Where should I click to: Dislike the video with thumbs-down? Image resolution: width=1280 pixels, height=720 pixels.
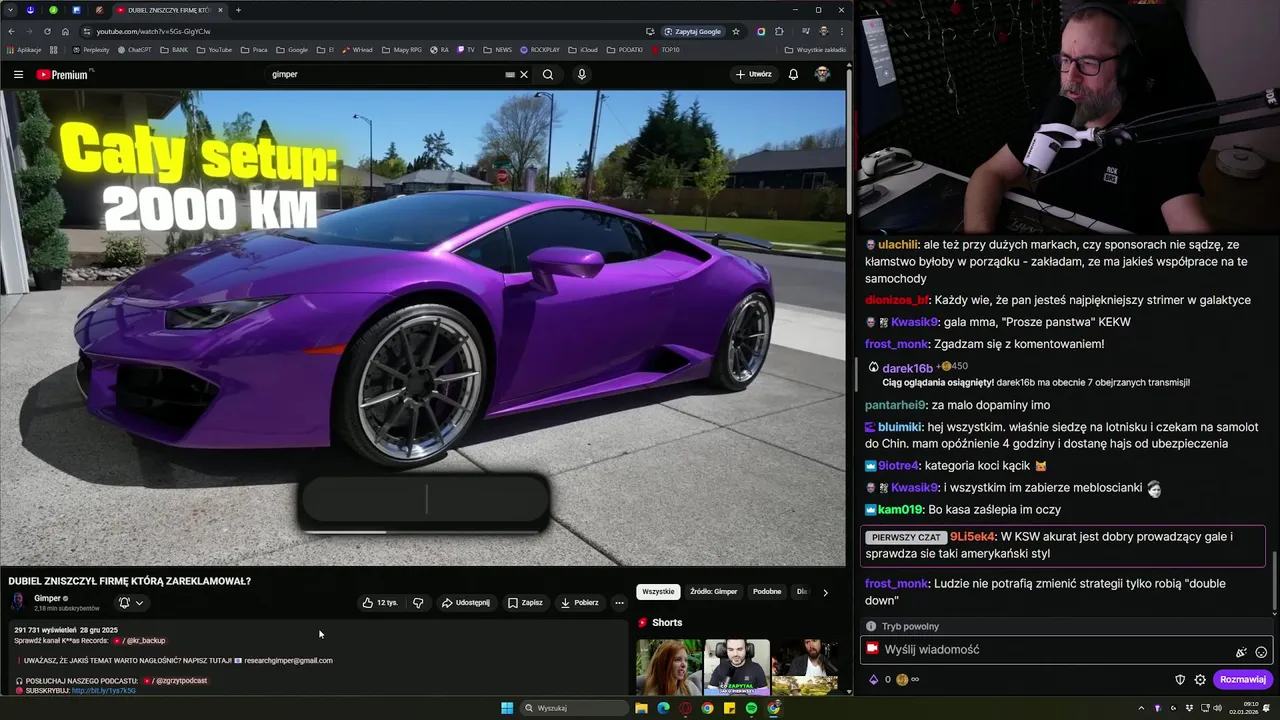click(x=418, y=603)
